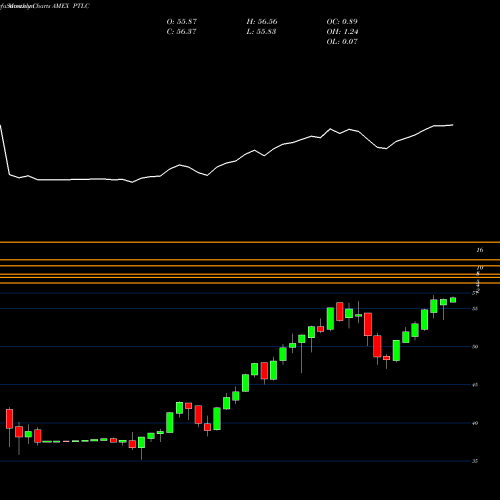Click the upper axis label "10"

point(480,268)
